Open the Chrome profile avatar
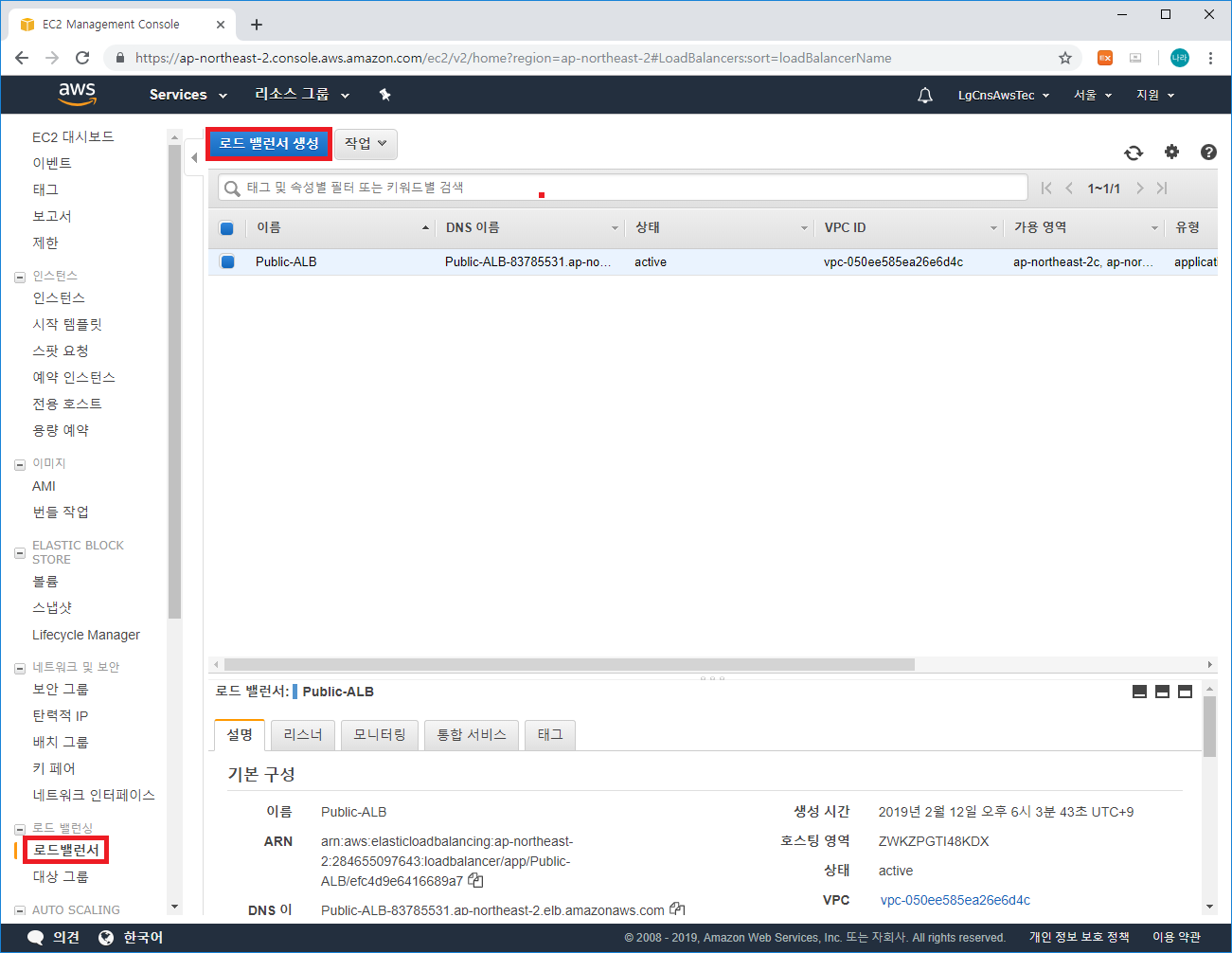1232x953 pixels. pos(1179,58)
